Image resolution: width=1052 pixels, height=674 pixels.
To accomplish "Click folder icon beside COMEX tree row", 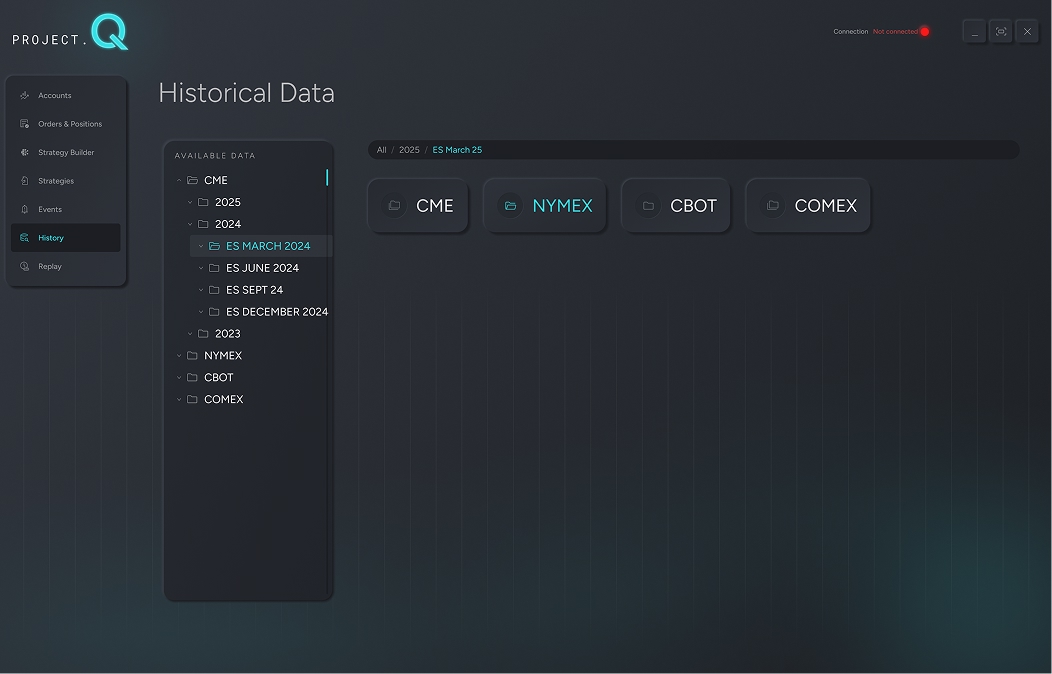I will point(193,399).
